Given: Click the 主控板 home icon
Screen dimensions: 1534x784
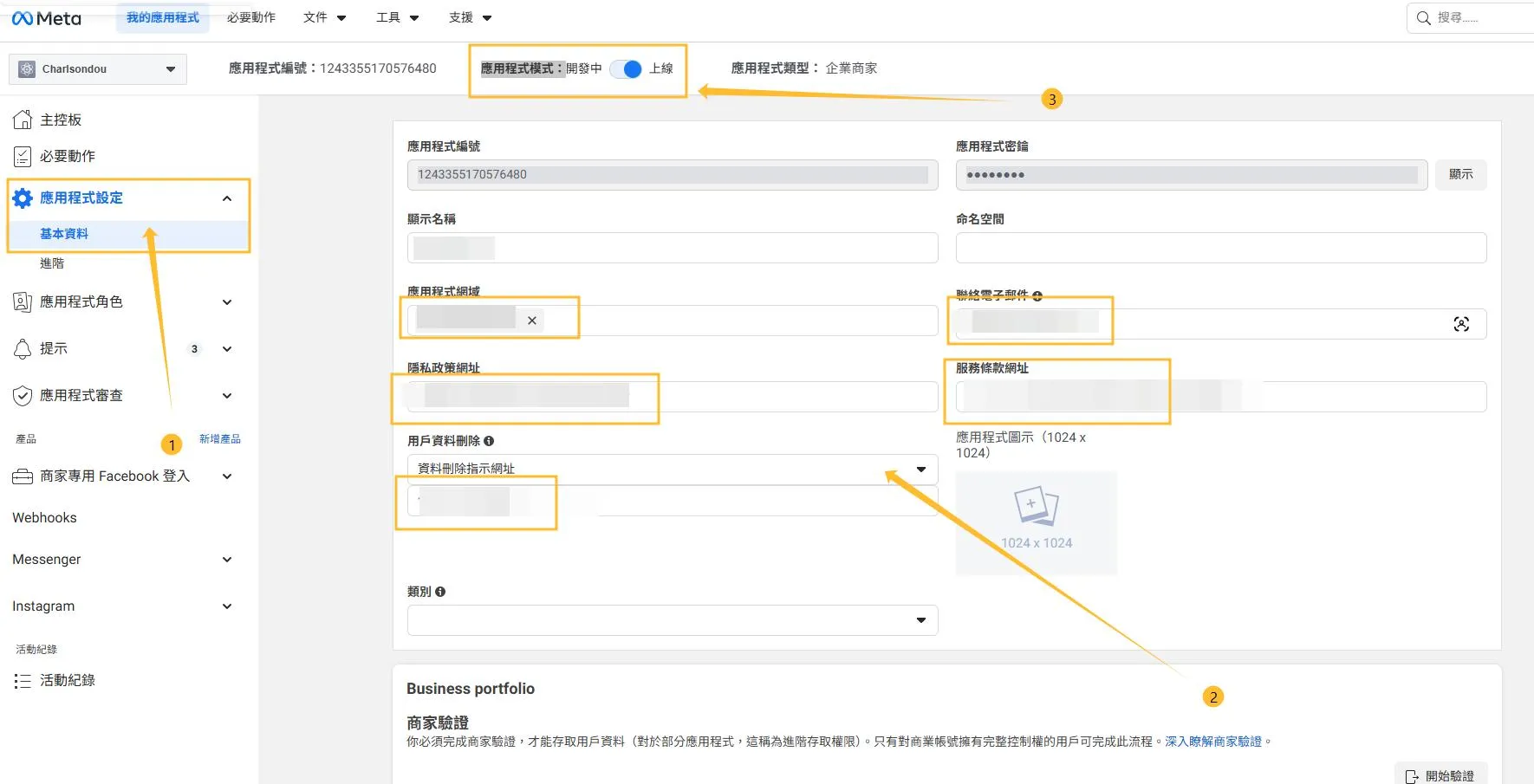Looking at the screenshot, I should (x=23, y=120).
